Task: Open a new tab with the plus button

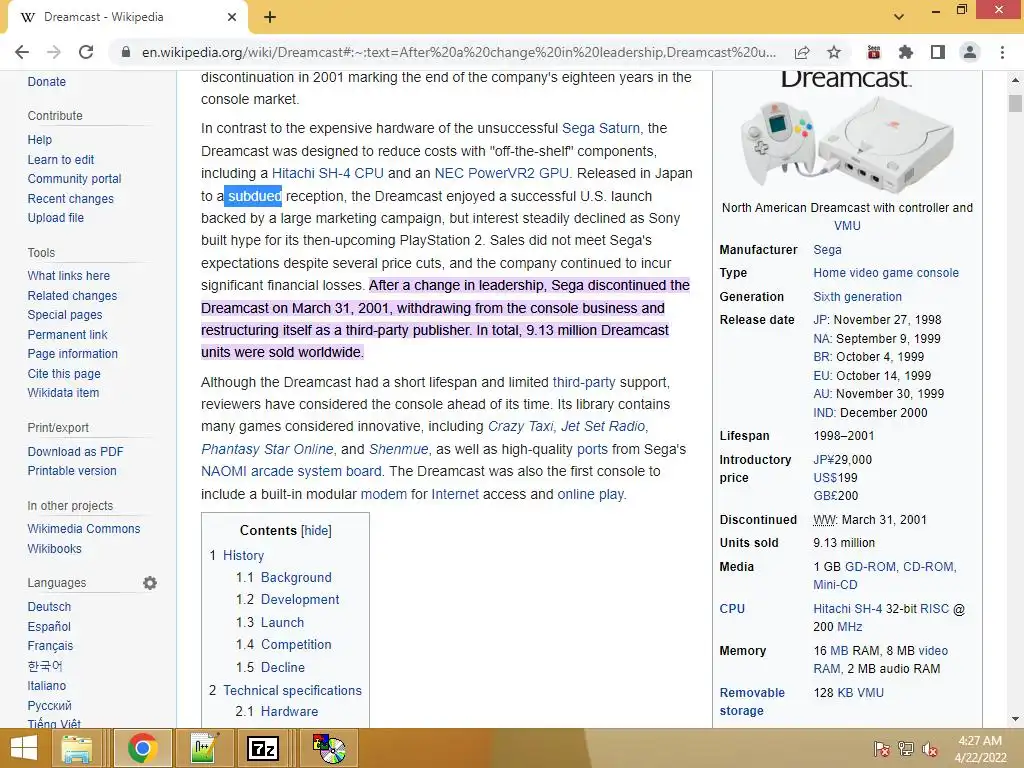Action: [x=270, y=18]
